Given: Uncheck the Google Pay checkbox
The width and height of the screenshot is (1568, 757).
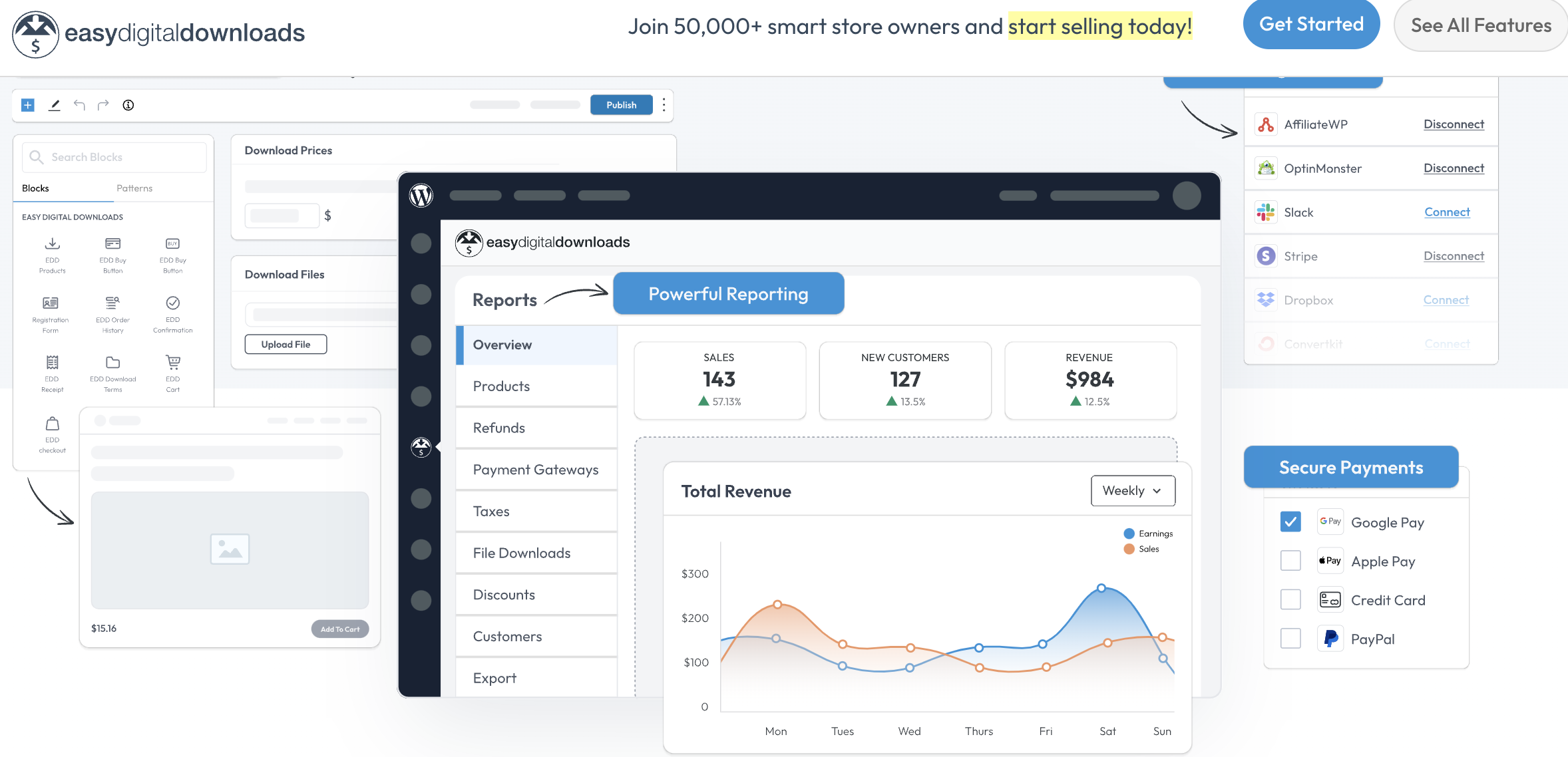Looking at the screenshot, I should pyautogui.click(x=1290, y=522).
